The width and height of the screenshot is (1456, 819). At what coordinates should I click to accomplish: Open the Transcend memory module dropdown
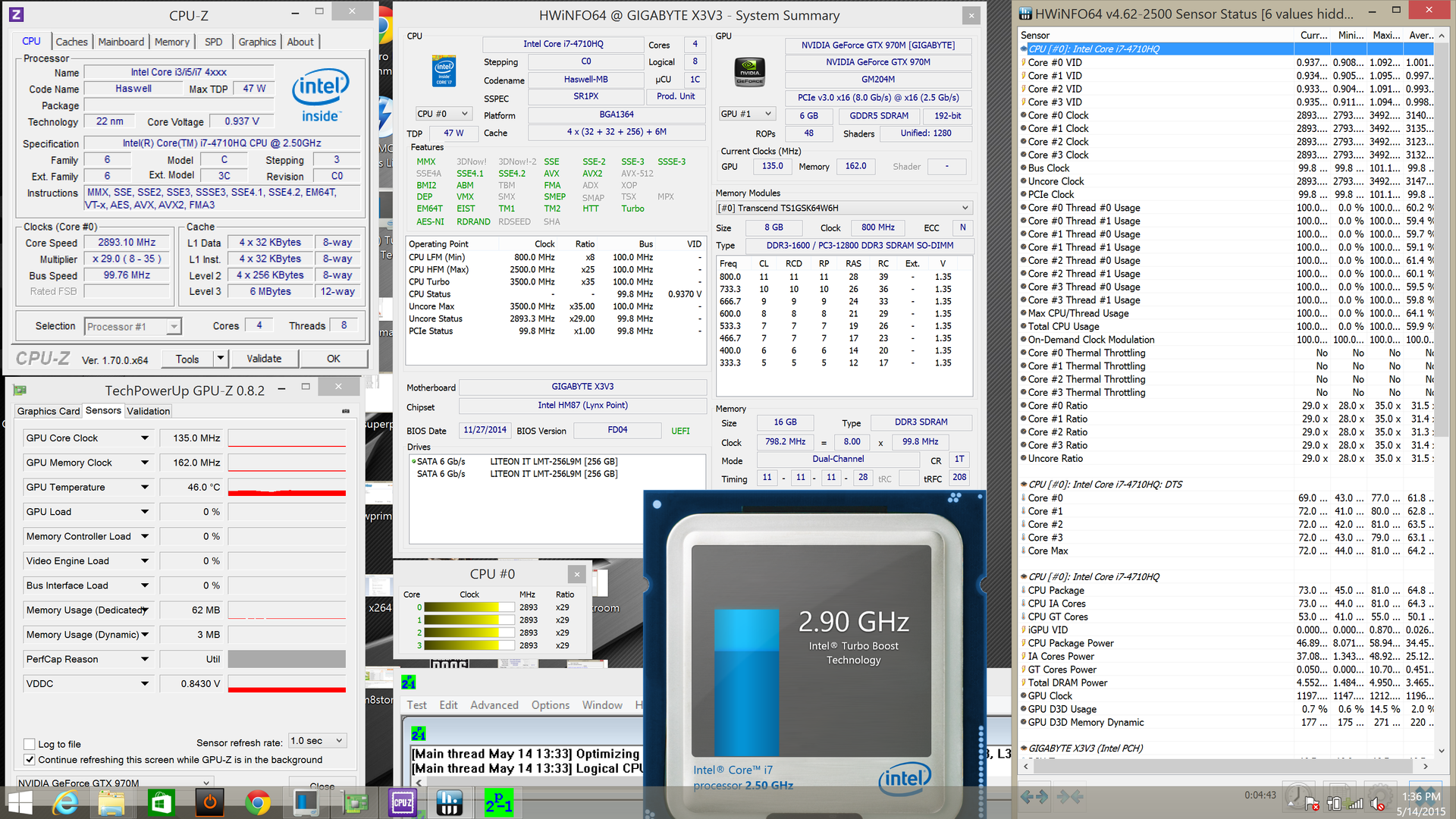tap(844, 208)
